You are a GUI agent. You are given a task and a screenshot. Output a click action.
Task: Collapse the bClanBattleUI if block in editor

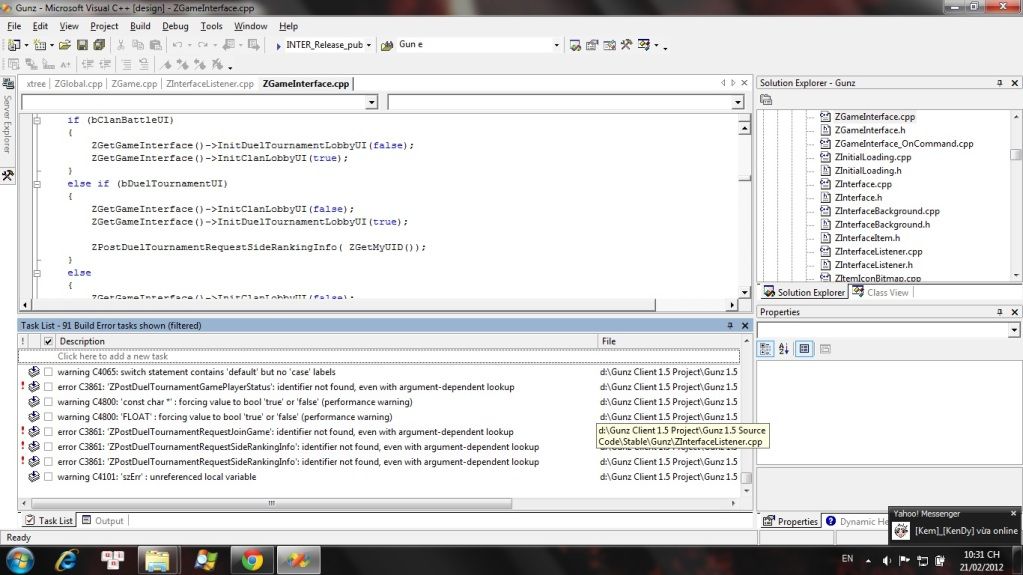(x=38, y=120)
